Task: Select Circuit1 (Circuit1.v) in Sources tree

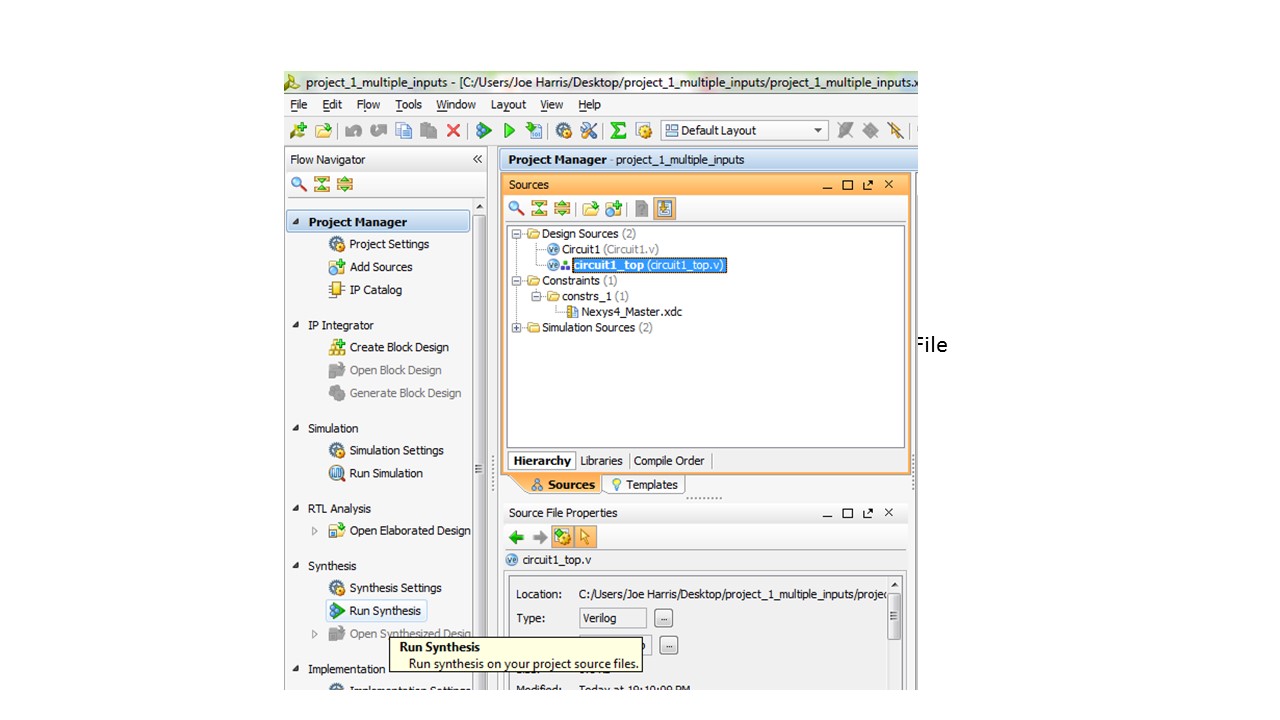Action: [602, 249]
